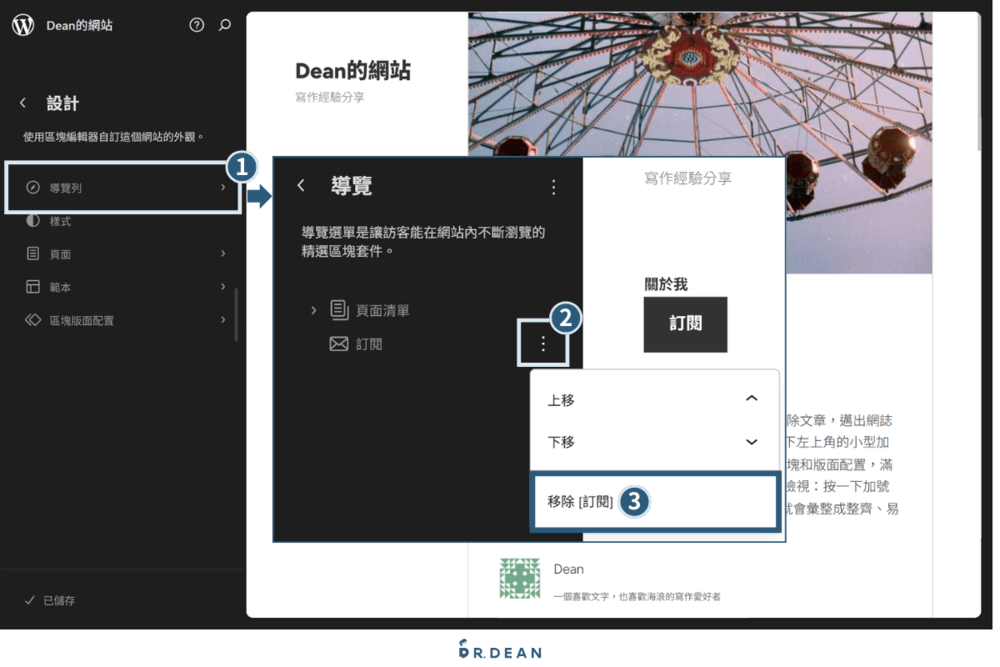Open the 導覽列 sidebar entry chevron
This screenshot has height=667, width=1000.
coord(225,188)
